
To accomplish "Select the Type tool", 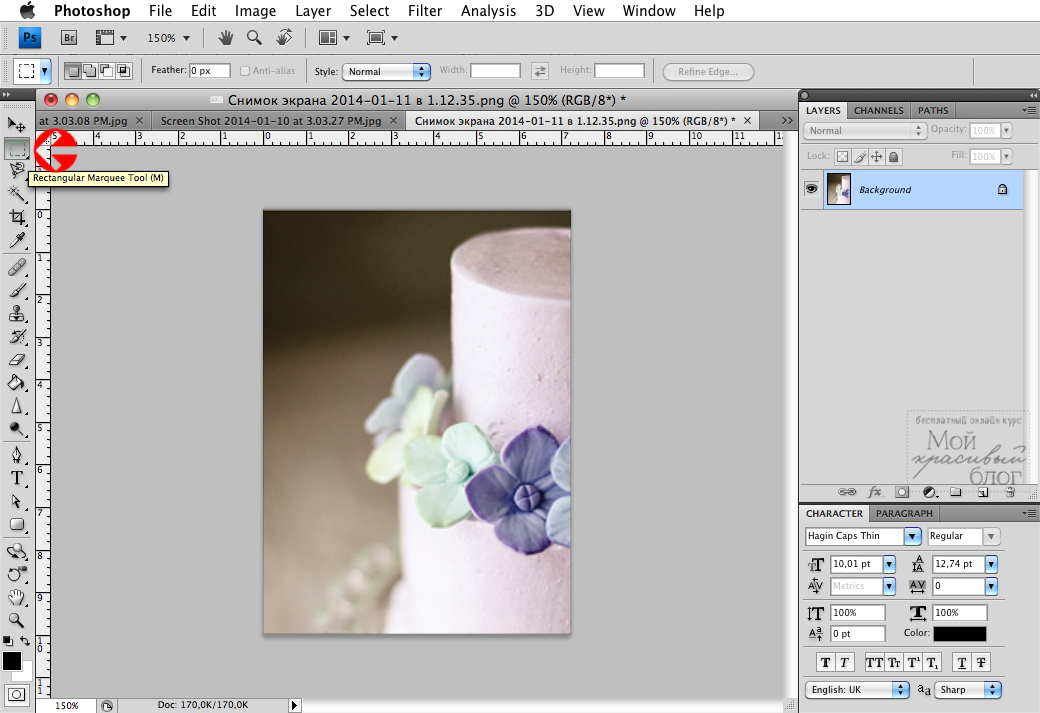I will pos(17,478).
